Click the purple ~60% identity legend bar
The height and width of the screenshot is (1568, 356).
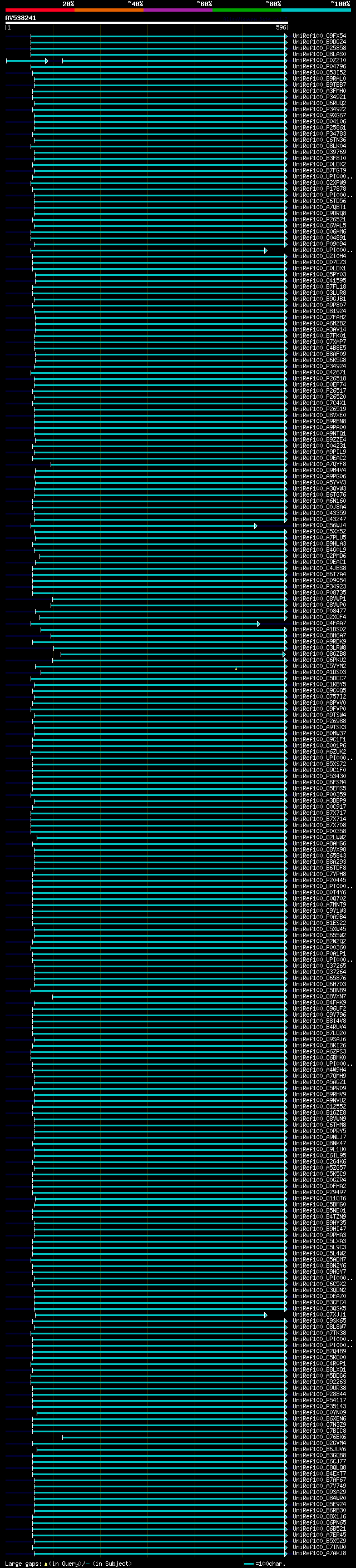coord(177,10)
